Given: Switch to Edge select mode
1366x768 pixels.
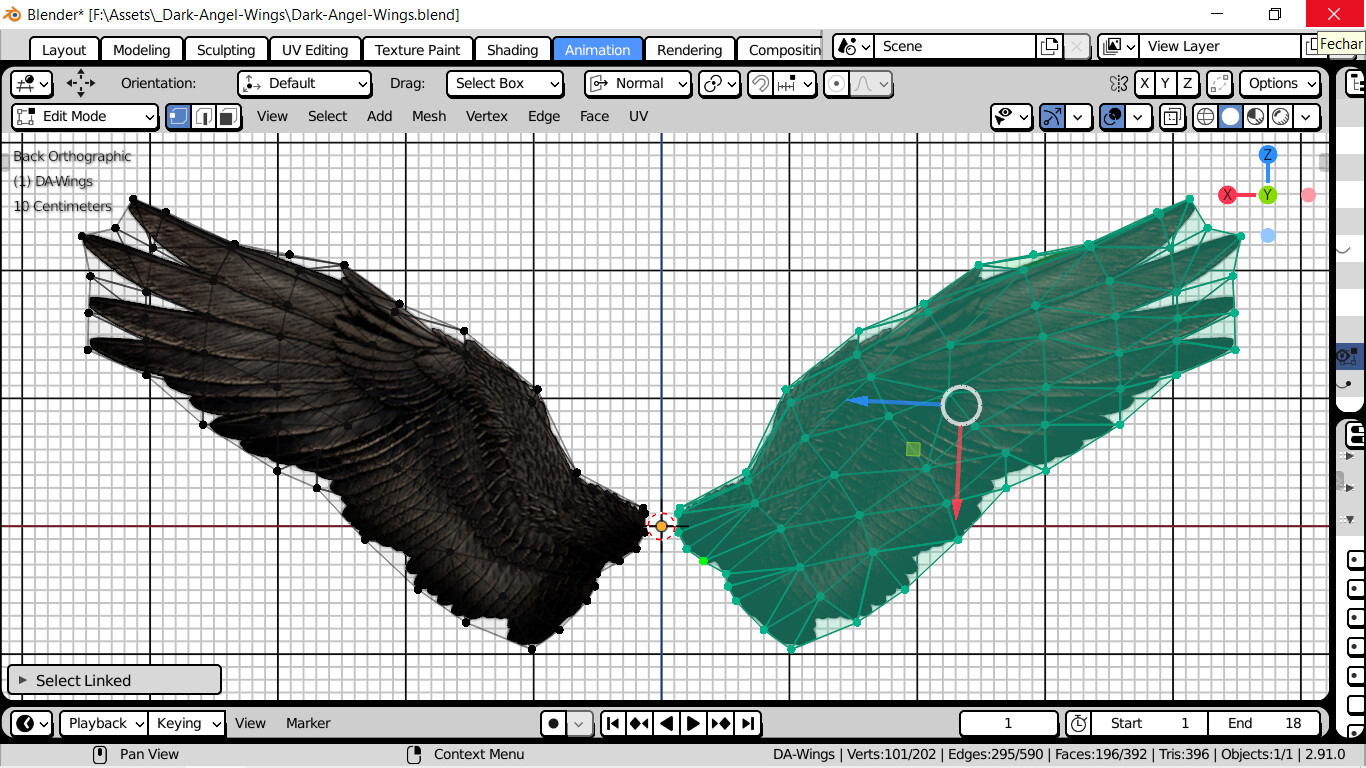Looking at the screenshot, I should pos(203,117).
